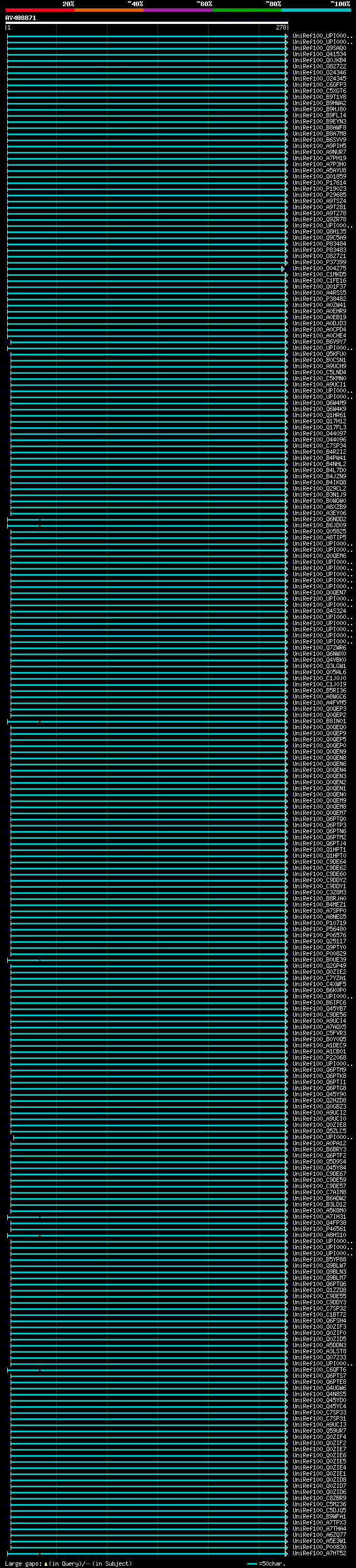The image size is (356, 1568).
Task: Click the cyan =50char. scale sample
Action: 252,1563
